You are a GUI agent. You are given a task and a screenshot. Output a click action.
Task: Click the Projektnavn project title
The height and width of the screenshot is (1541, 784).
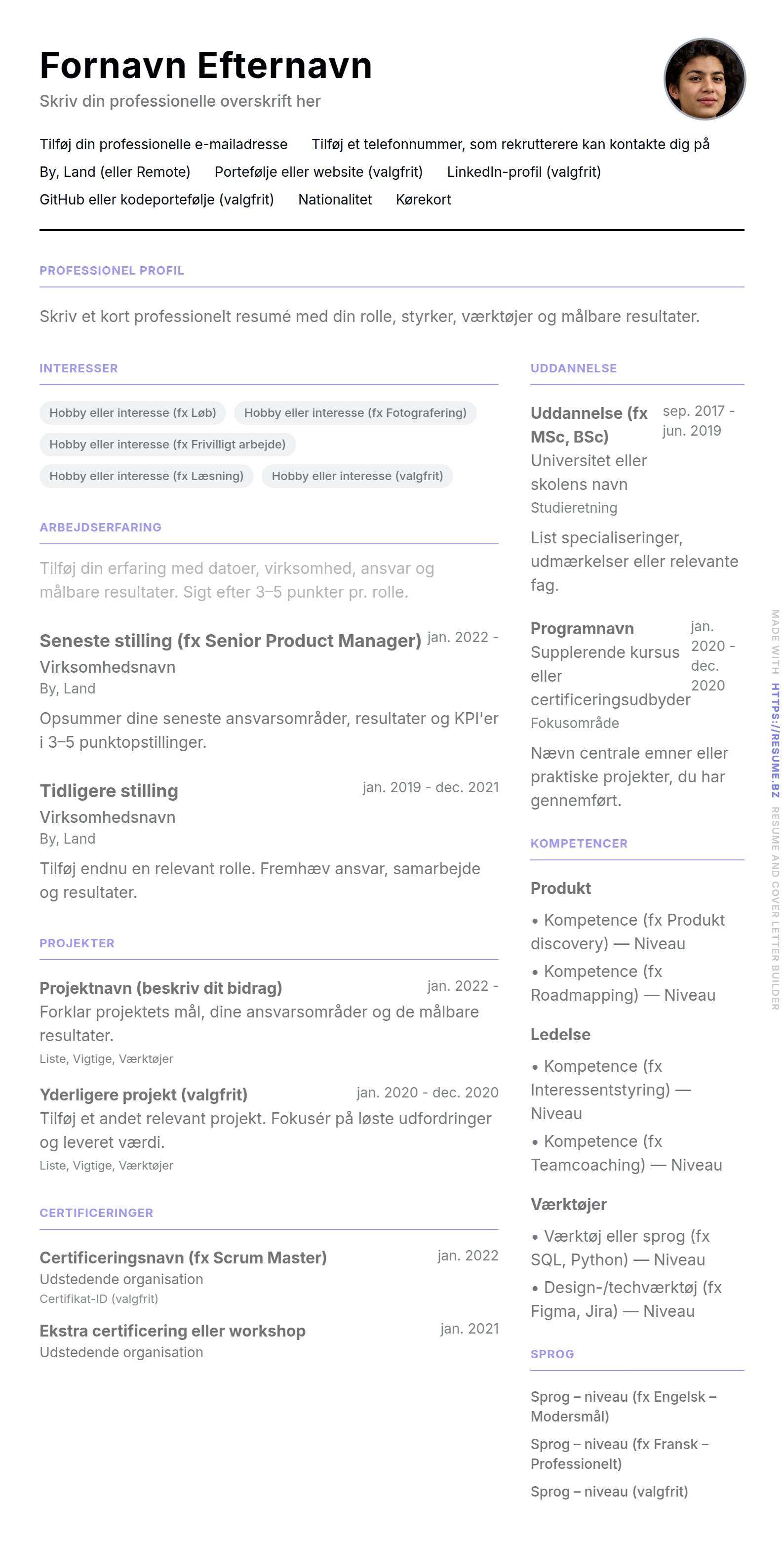pyautogui.click(x=161, y=988)
